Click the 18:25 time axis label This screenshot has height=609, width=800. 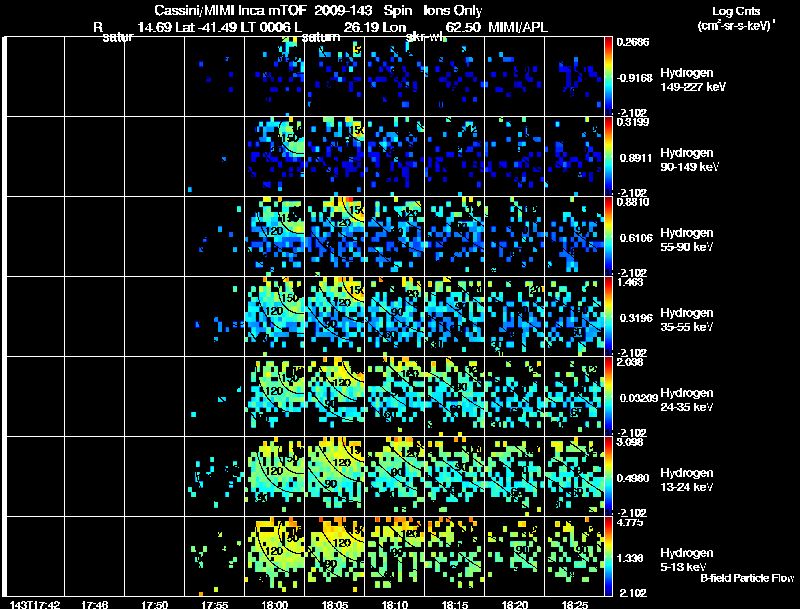click(x=574, y=605)
